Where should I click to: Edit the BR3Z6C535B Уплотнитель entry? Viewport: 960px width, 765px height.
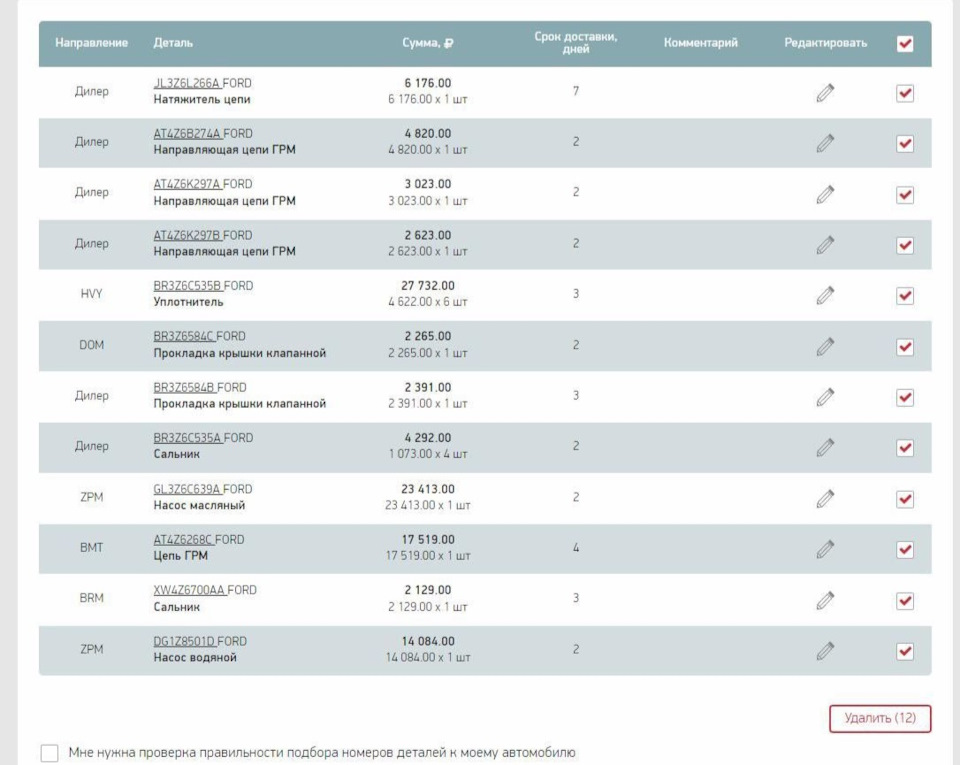tap(824, 295)
